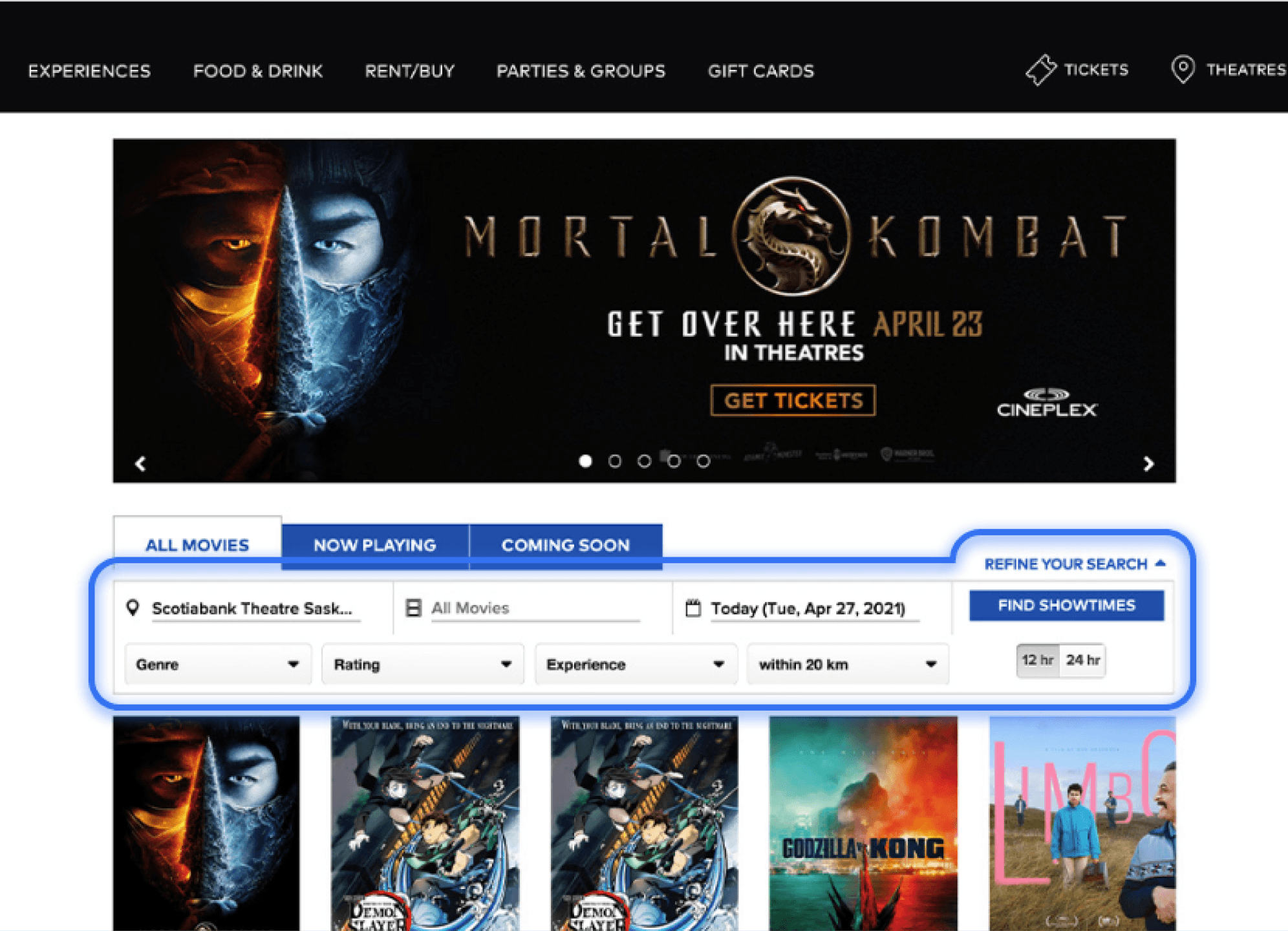Viewport: 1288px width, 931px height.
Task: Open the Rating dropdown
Action: 422,664
